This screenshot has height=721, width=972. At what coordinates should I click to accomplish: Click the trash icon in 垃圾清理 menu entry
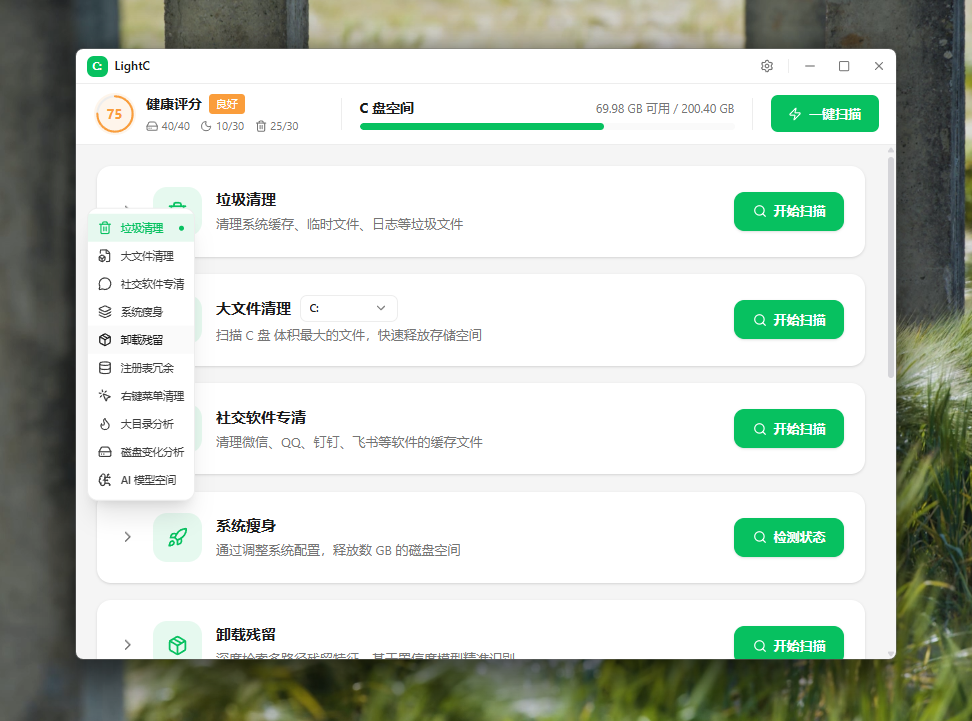pos(105,228)
